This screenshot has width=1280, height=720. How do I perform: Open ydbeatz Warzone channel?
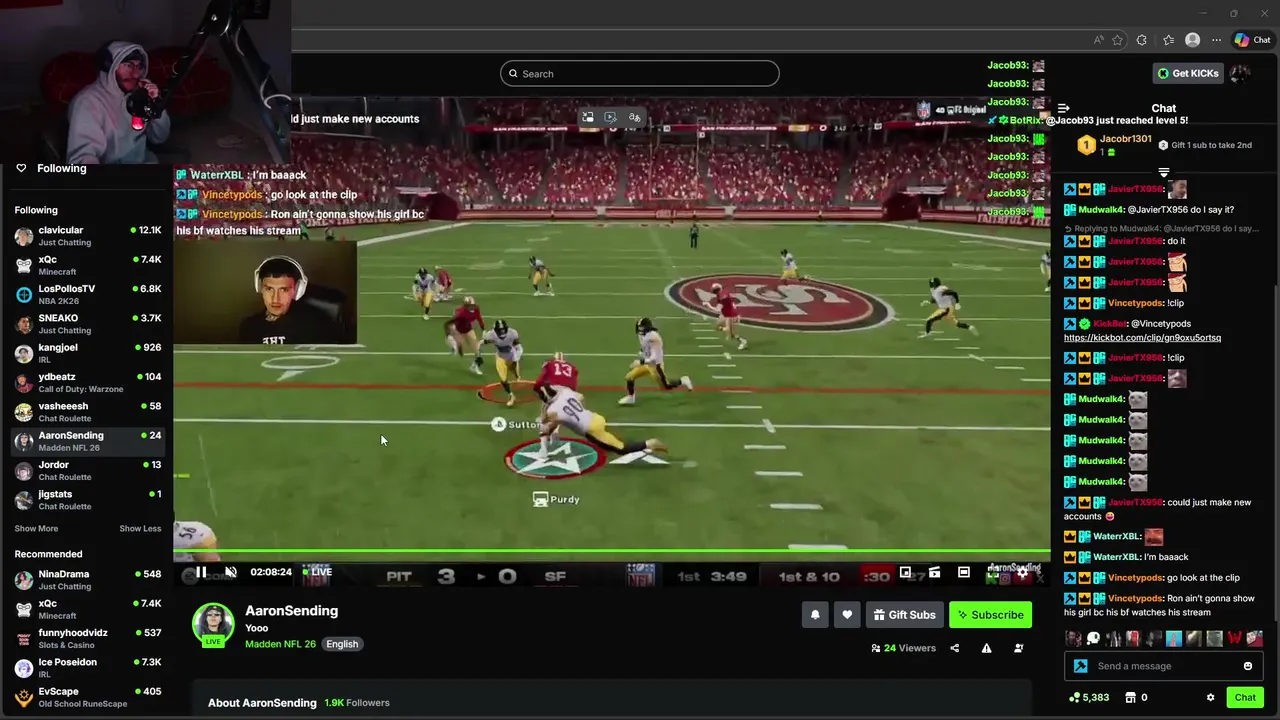click(x=87, y=382)
